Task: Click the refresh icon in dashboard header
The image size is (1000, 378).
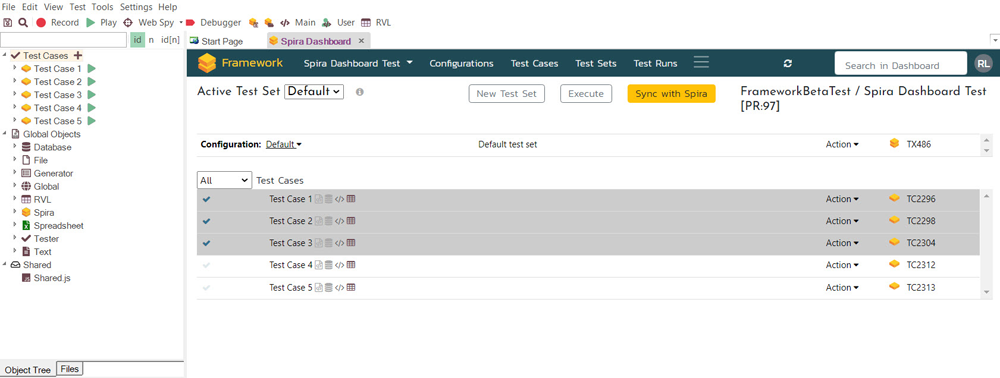Action: [788, 64]
